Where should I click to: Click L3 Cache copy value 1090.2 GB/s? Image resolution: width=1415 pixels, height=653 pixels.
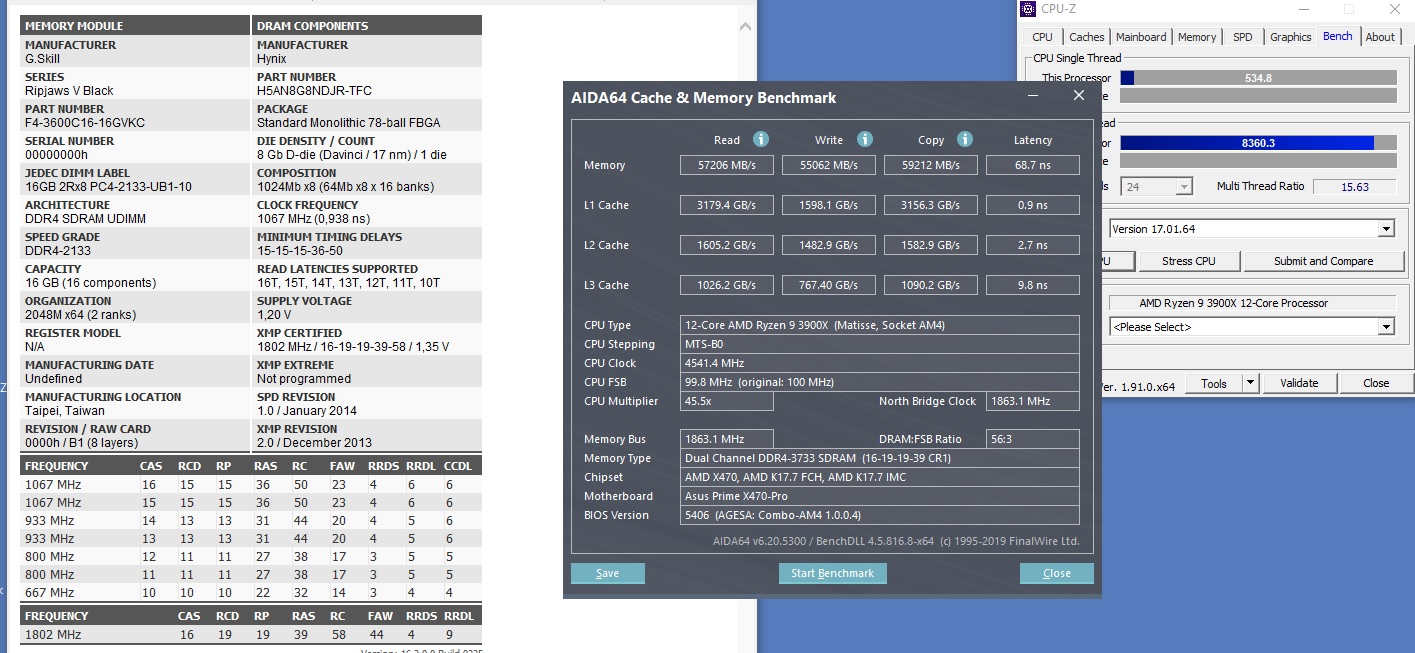(x=931, y=285)
